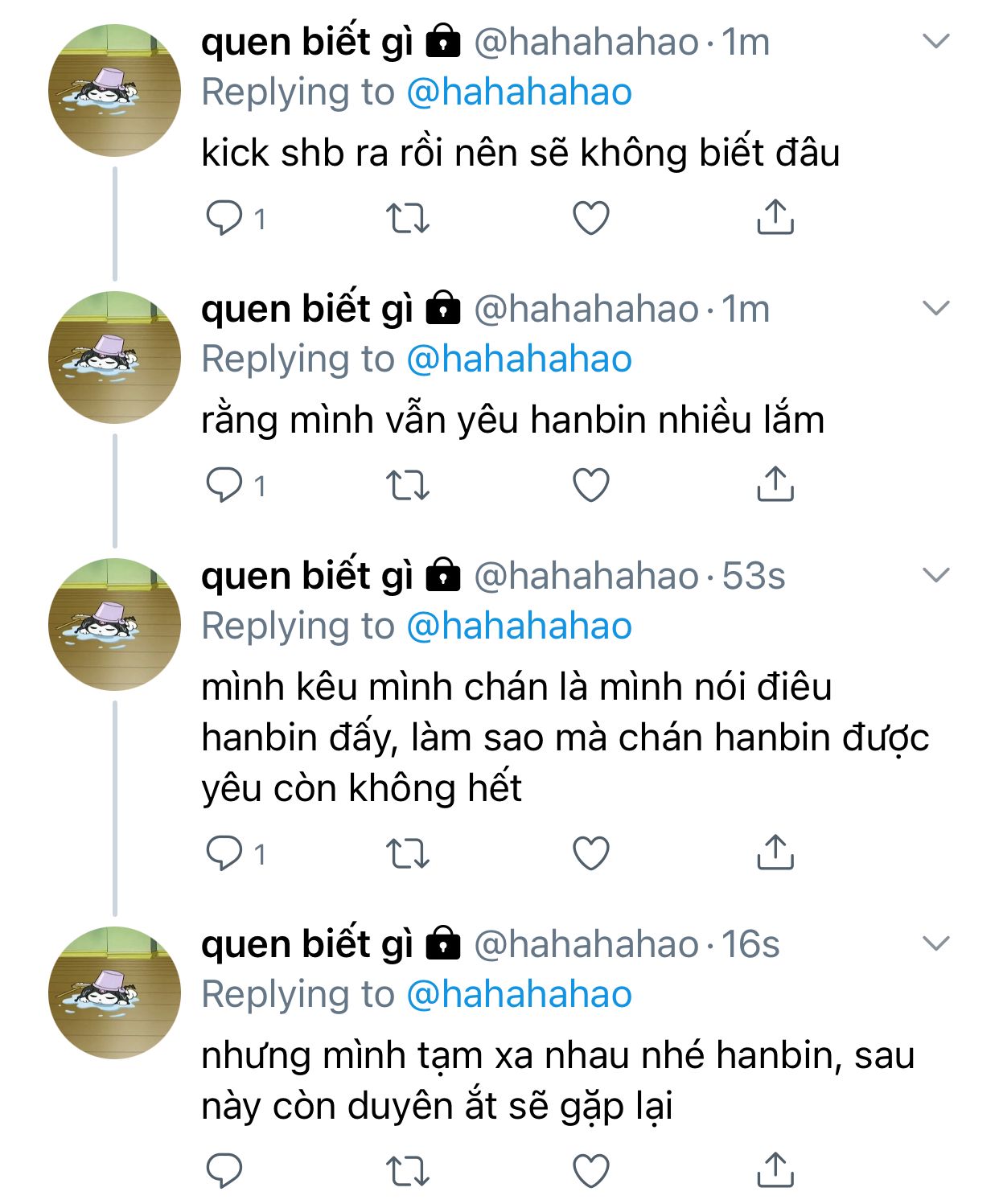Like the "mình kêu mình chán" tweet
999x1204 pixels.
(x=590, y=853)
